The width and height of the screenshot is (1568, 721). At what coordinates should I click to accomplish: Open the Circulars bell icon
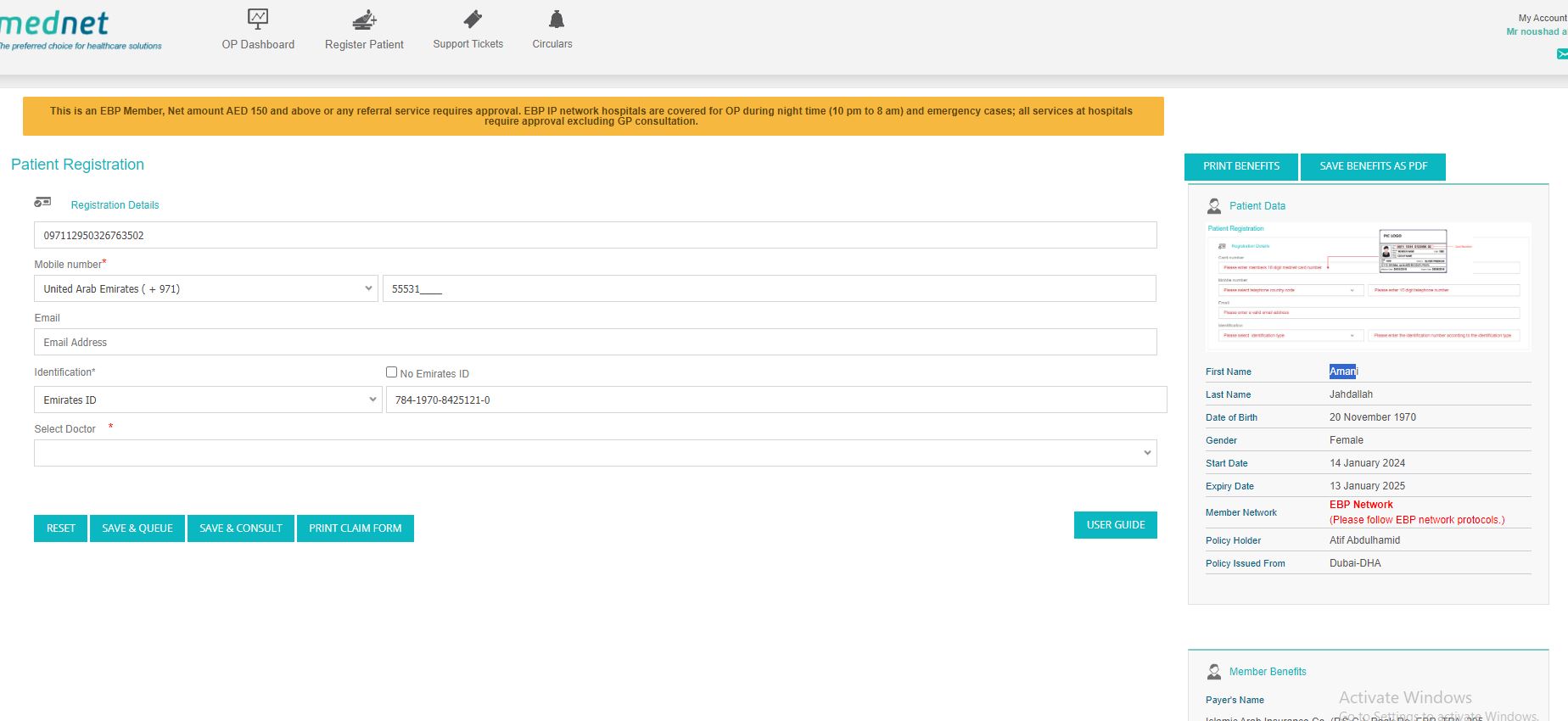tap(557, 19)
